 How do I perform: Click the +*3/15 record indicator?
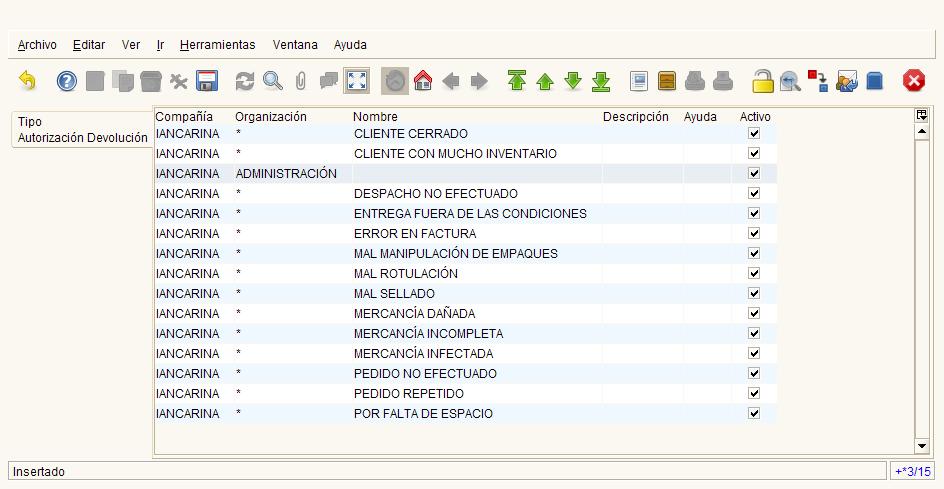(913, 471)
